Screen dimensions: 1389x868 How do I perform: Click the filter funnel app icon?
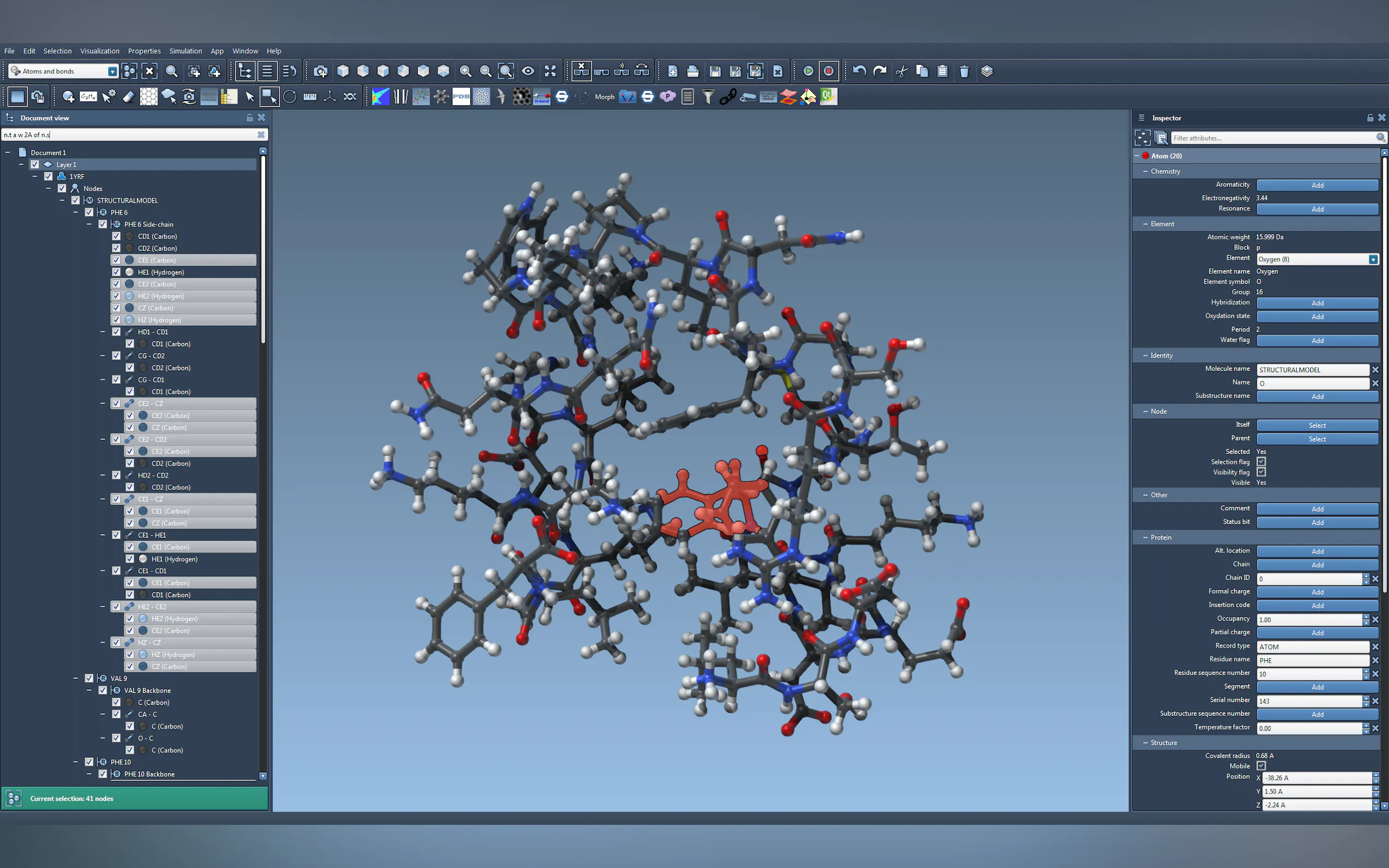[x=708, y=97]
